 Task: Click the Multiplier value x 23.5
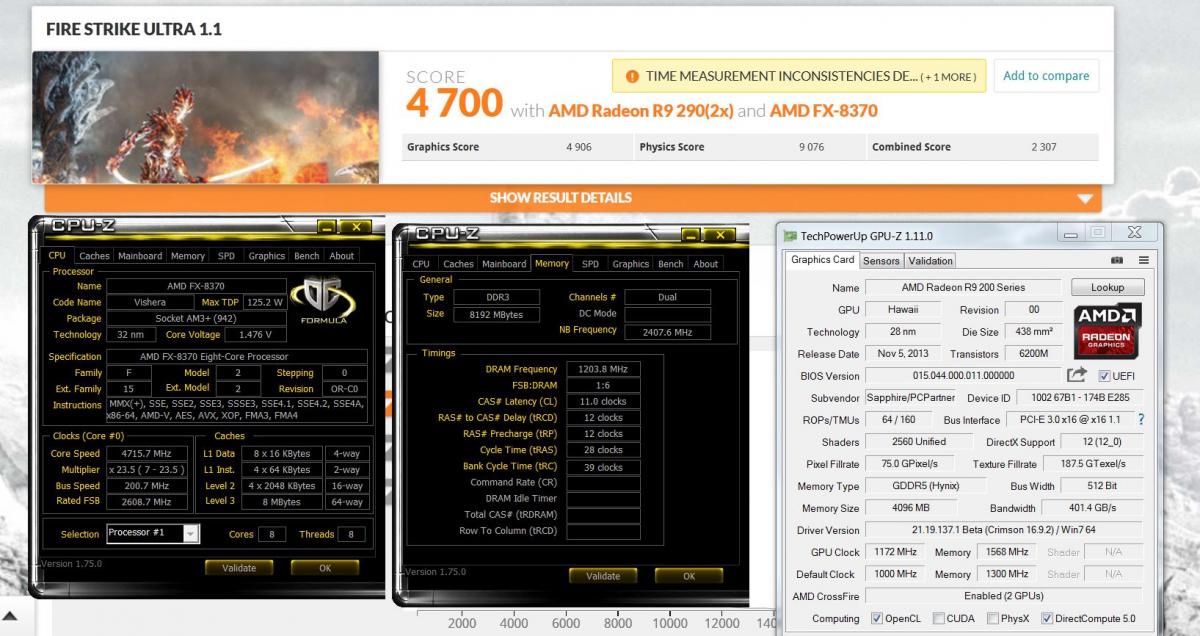pyautogui.click(x=145, y=469)
